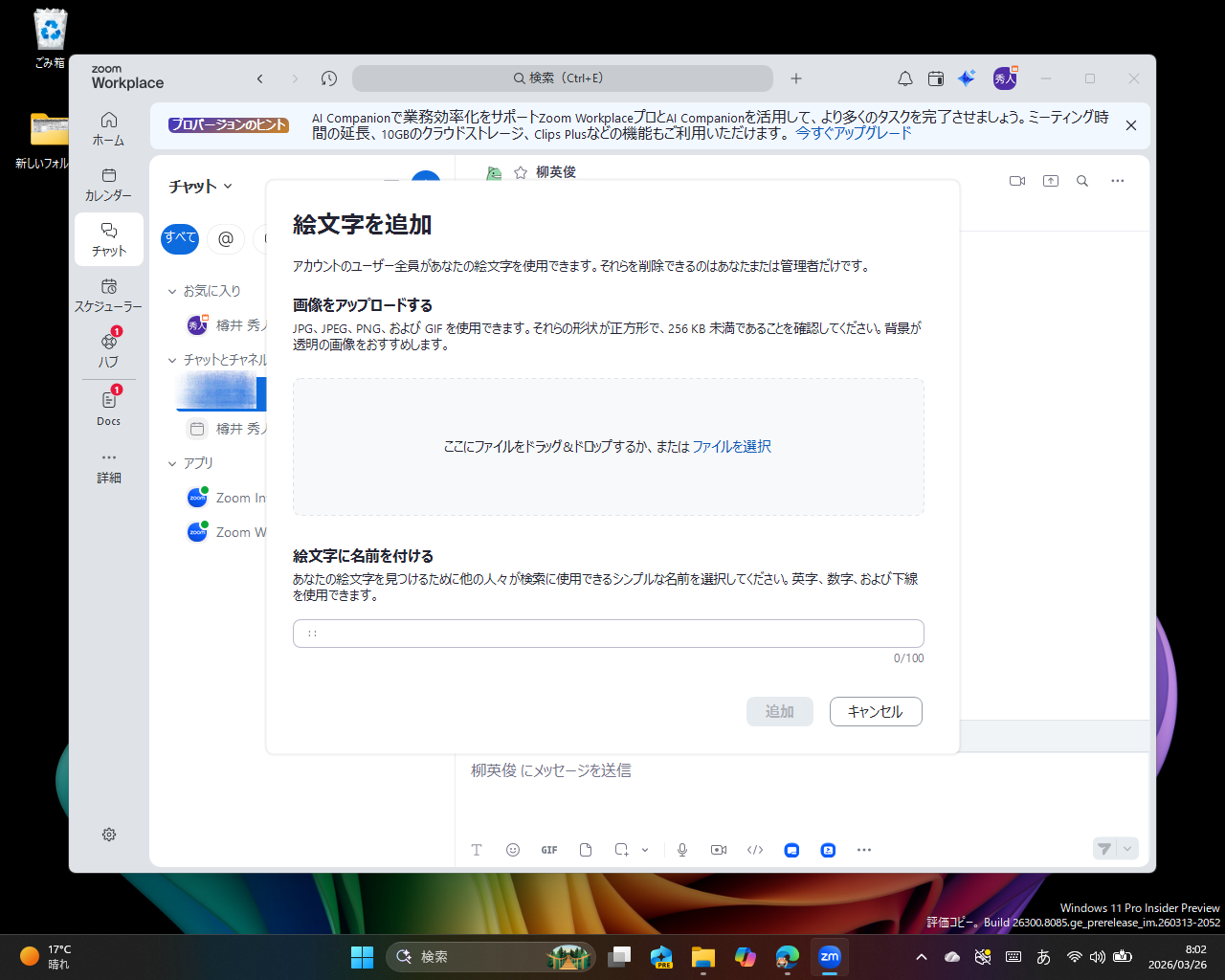Viewport: 1225px width, 980px height.
Task: Record a video message with camera icon
Action: (719, 850)
